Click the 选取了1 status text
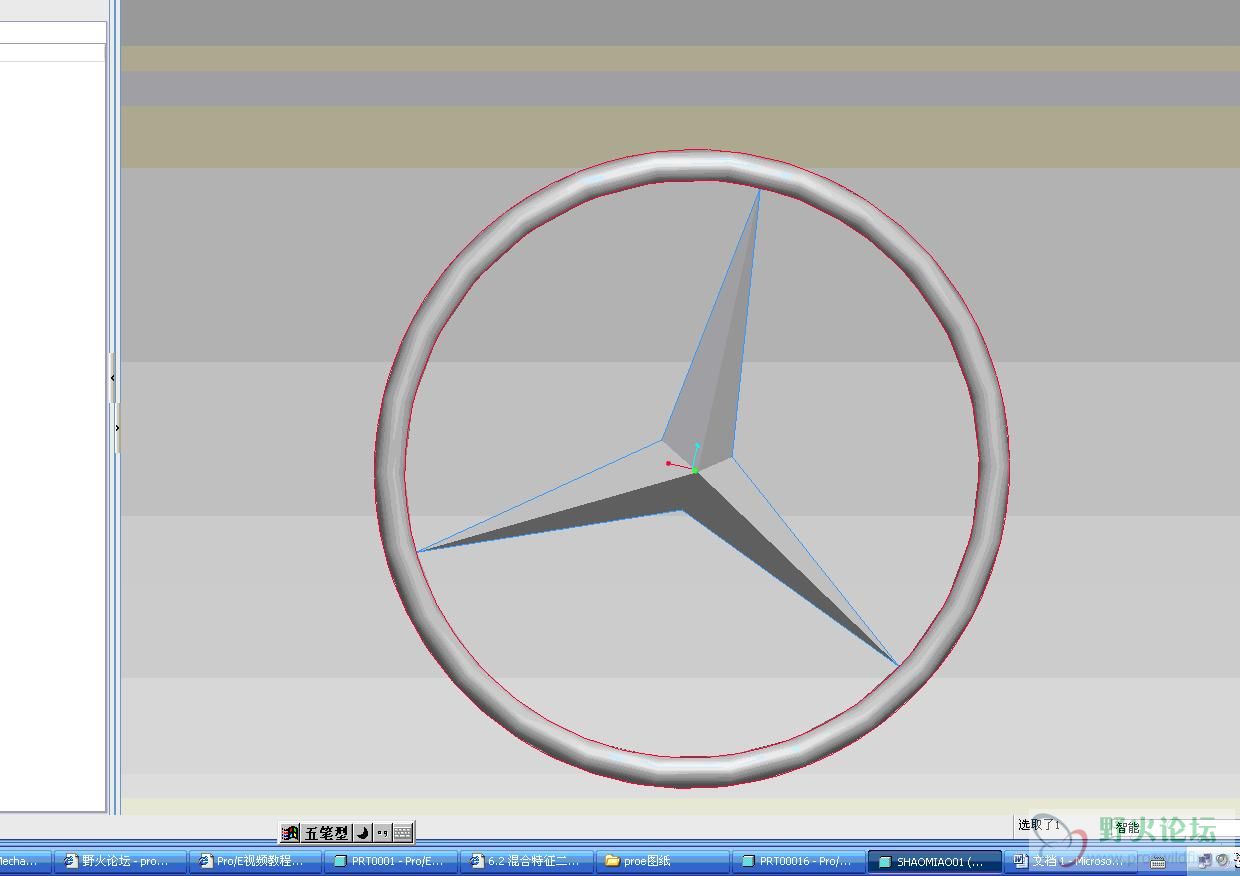Screen dimensions: 1240x876 [x=1038, y=825]
